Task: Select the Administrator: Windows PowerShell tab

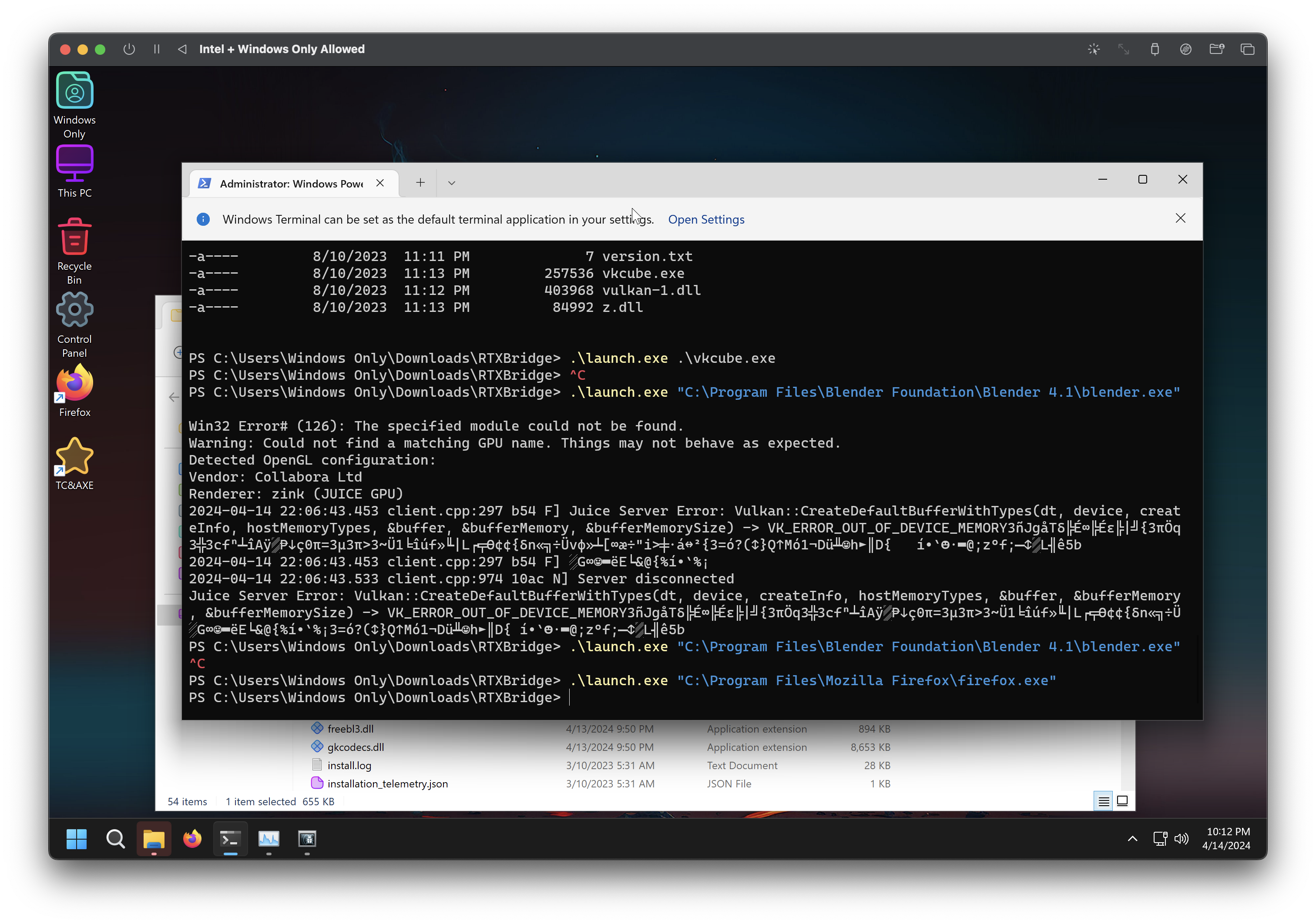Action: tap(291, 184)
